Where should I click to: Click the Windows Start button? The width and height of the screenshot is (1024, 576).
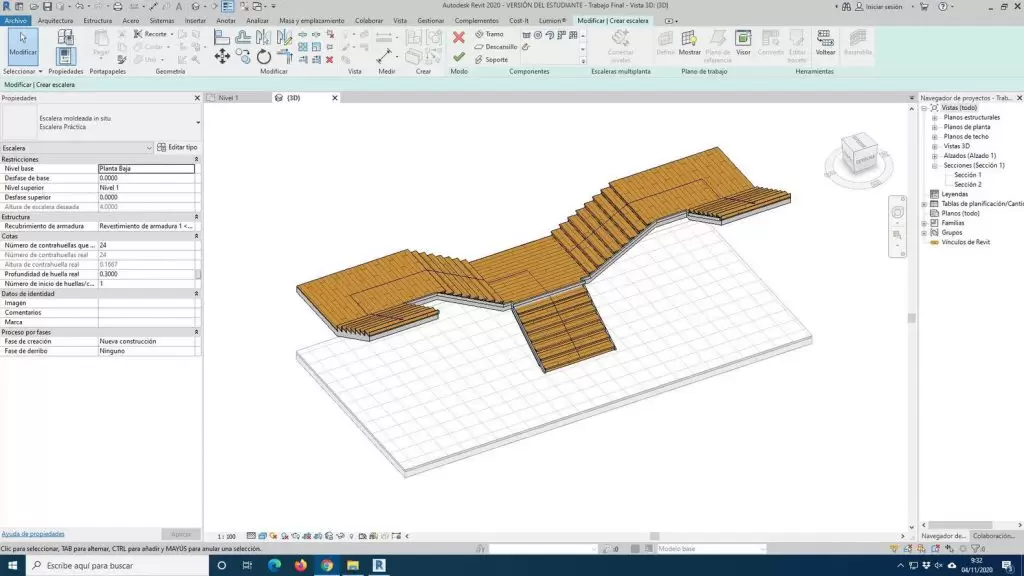pos(13,565)
